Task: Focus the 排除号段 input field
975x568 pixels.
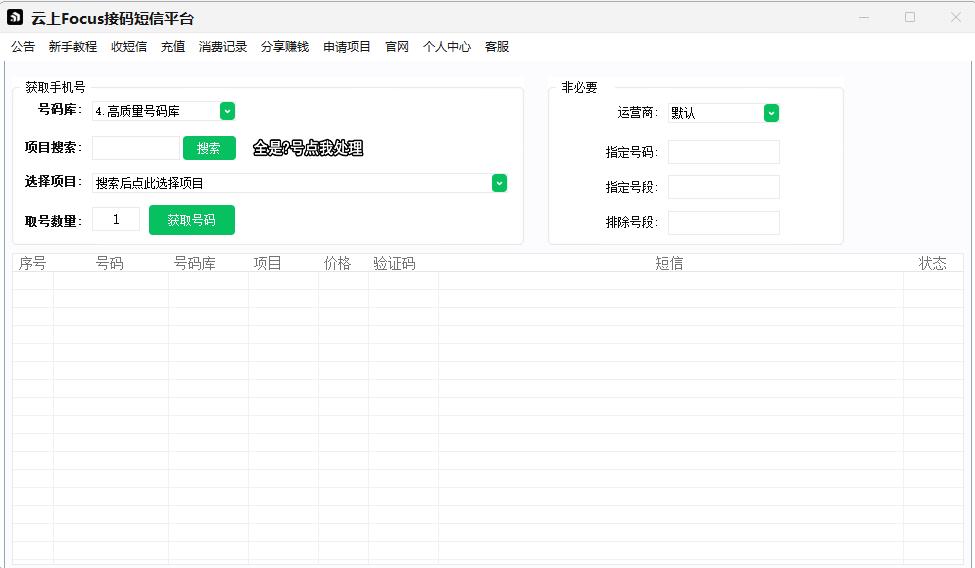Action: click(723, 223)
